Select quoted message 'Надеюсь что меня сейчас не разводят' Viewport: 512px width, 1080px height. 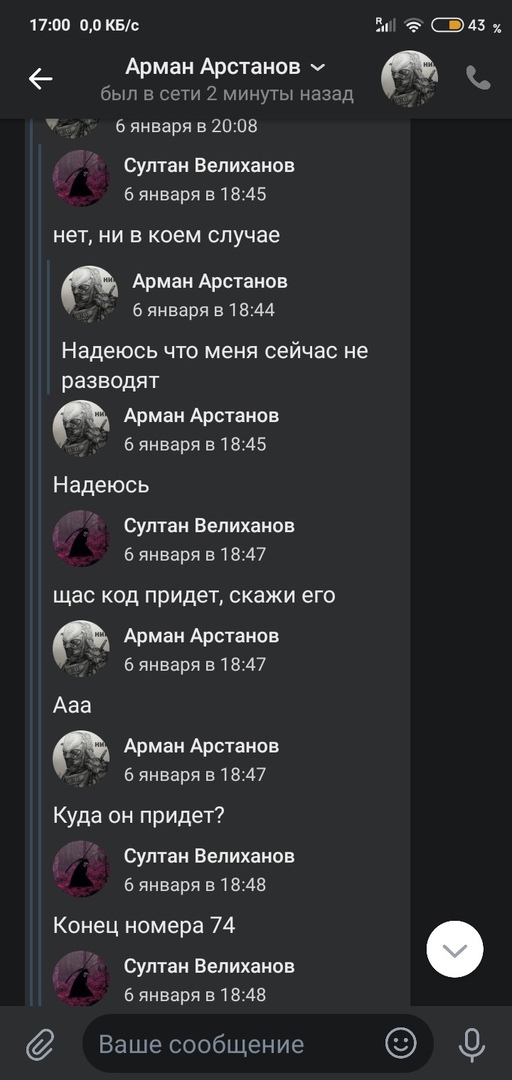pyautogui.click(x=215, y=365)
